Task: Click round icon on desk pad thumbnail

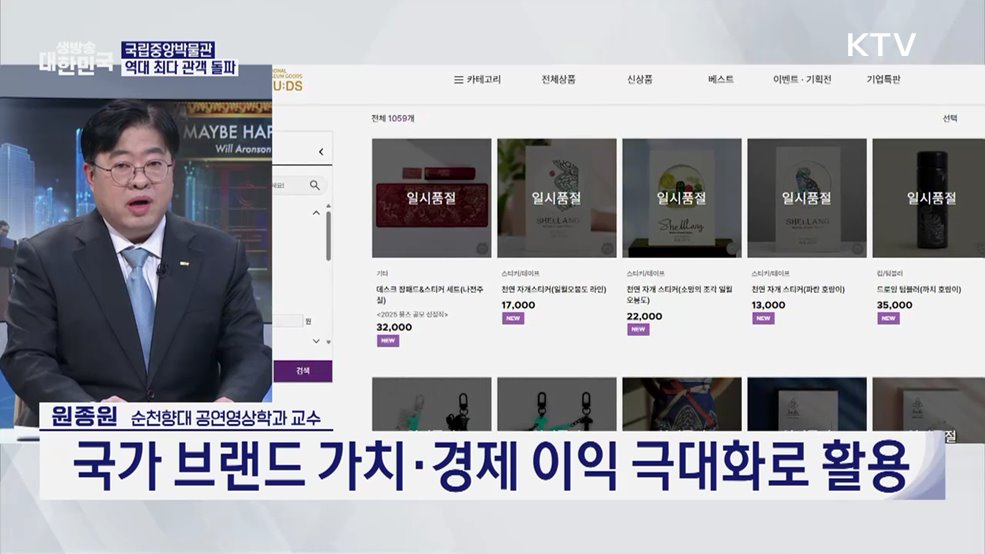Action: tap(482, 249)
